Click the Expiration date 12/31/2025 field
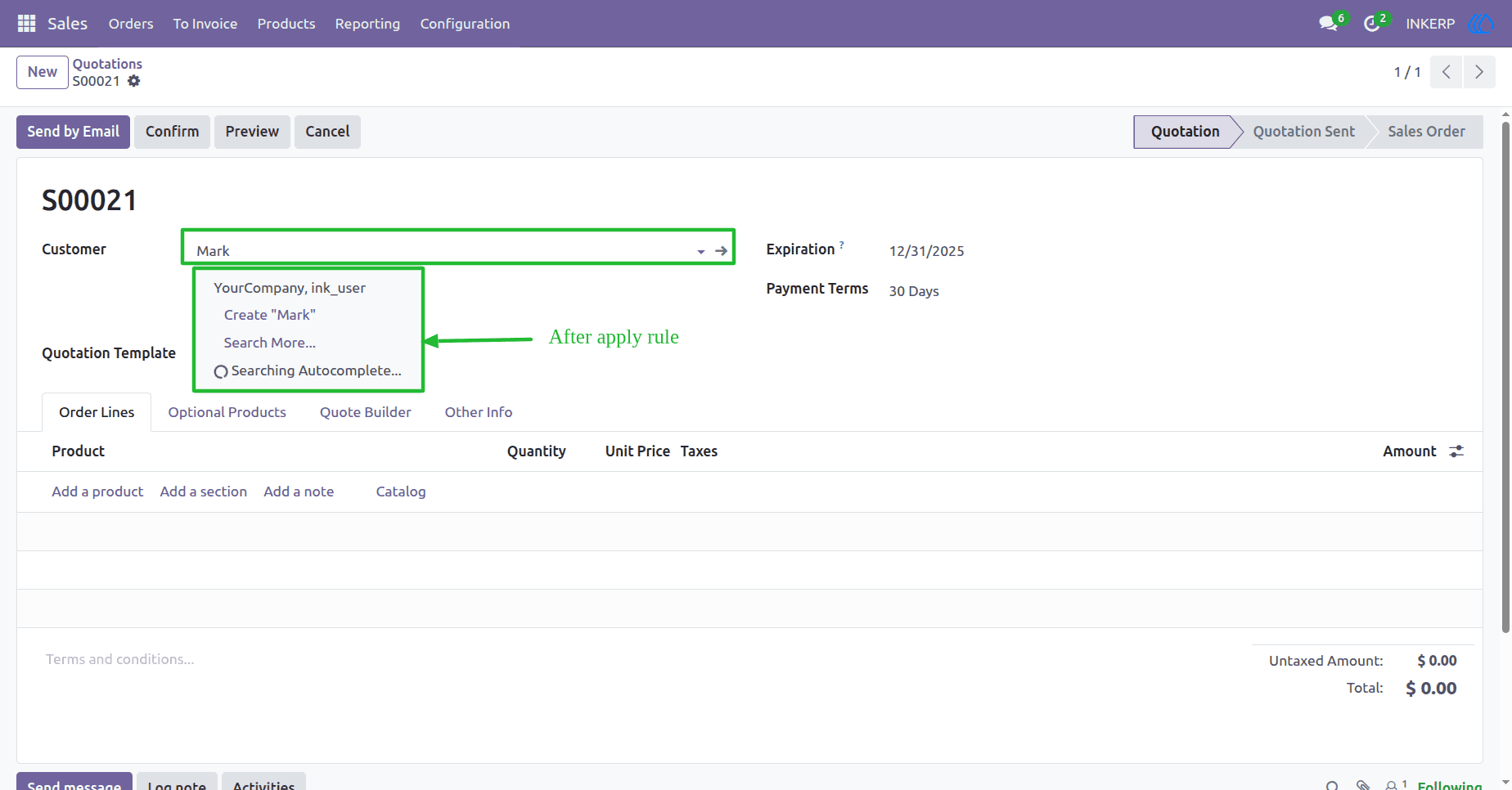 click(x=927, y=251)
